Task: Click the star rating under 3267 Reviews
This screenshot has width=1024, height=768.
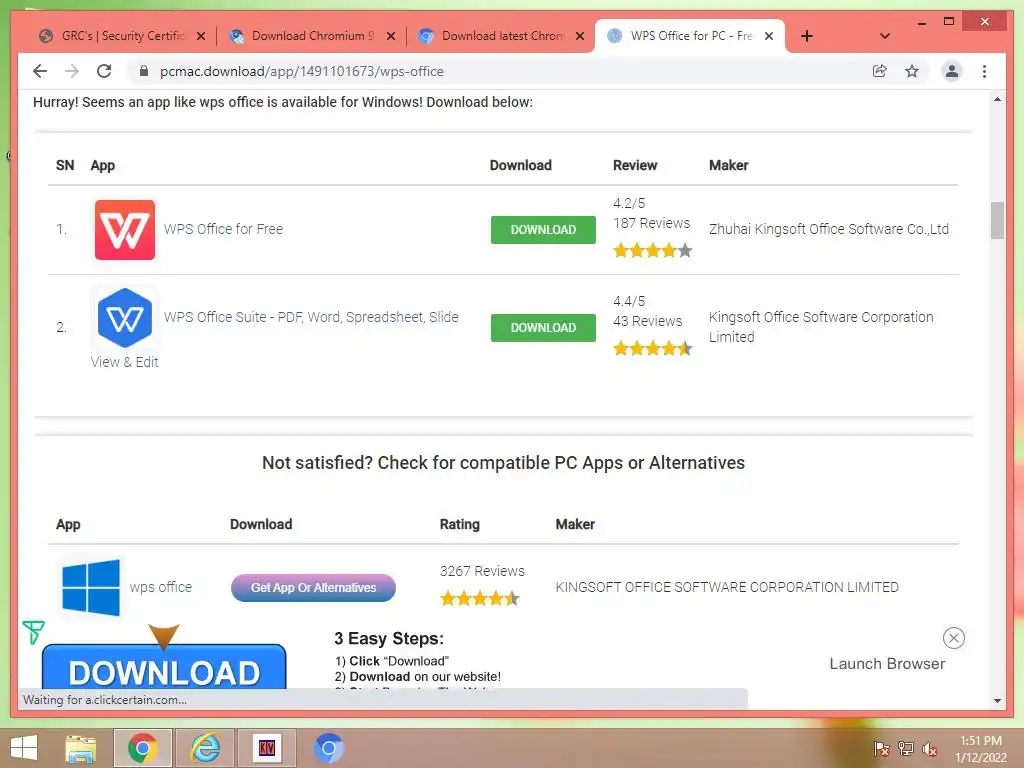Action: pos(479,598)
